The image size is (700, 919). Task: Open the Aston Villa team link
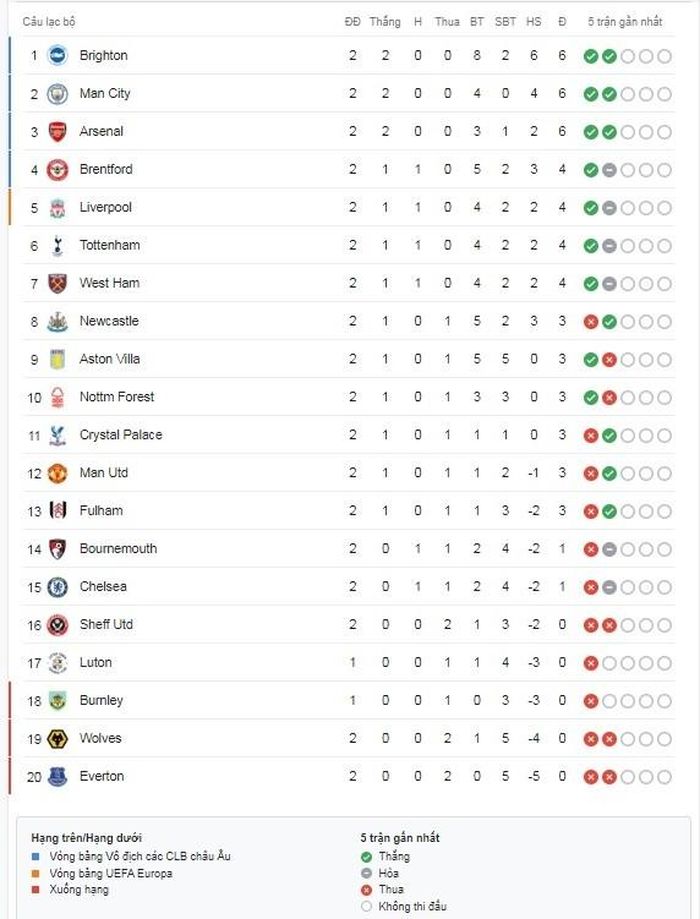(x=110, y=359)
